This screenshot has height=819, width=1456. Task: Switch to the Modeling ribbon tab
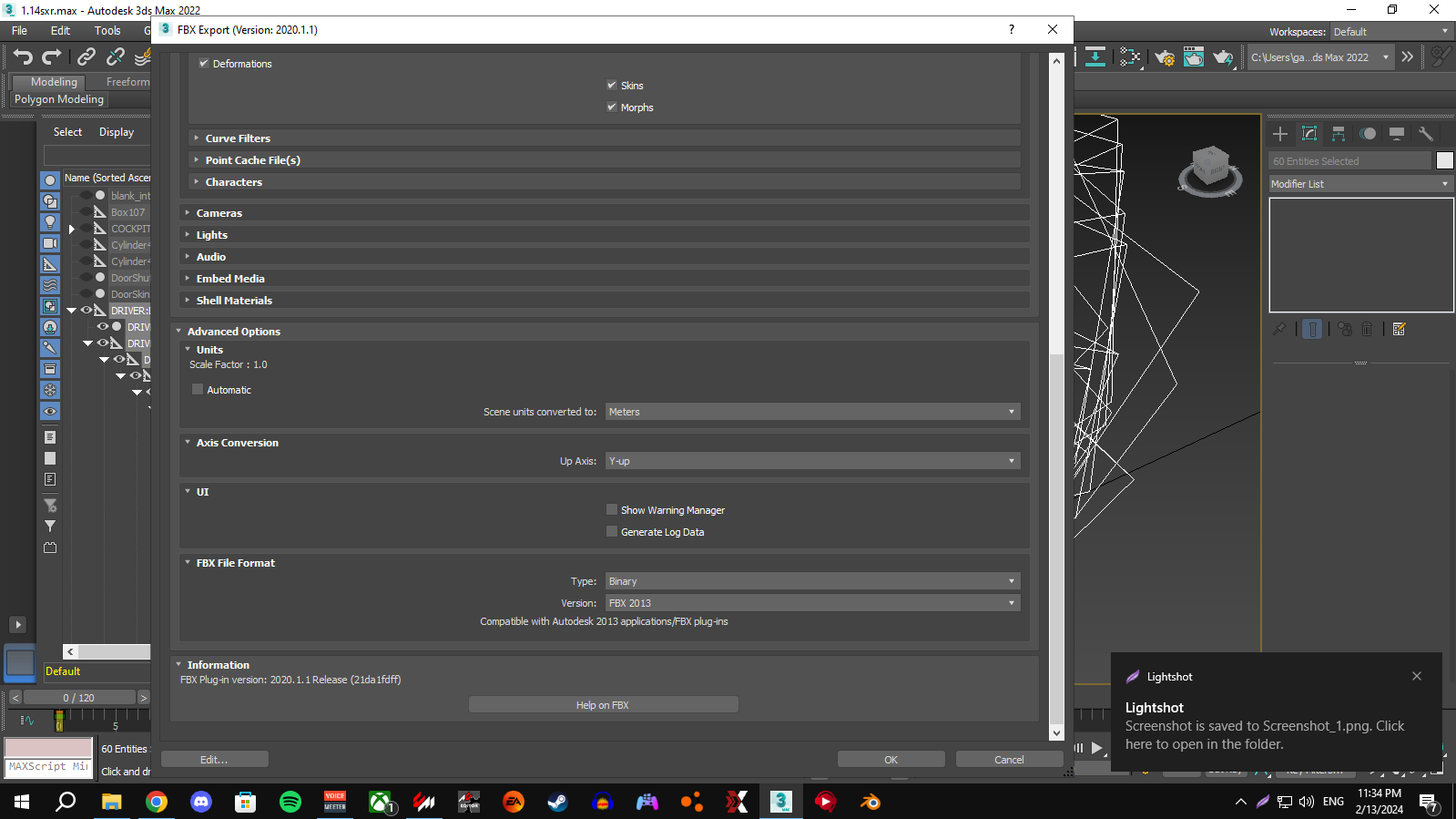coord(54,82)
